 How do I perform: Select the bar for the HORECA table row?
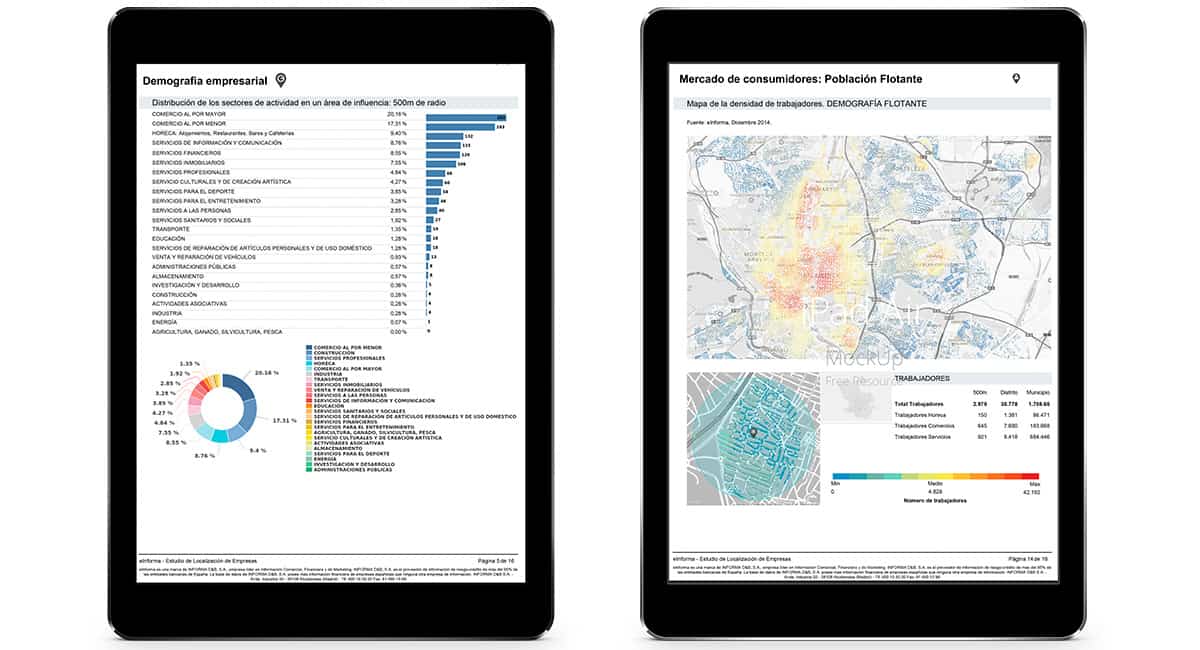[x=446, y=136]
